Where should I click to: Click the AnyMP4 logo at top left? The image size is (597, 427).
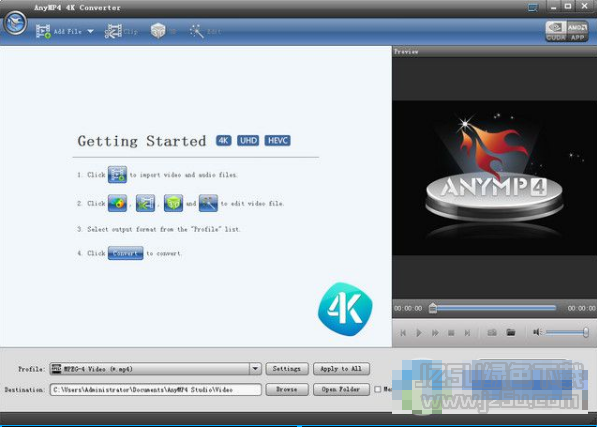pos(15,22)
